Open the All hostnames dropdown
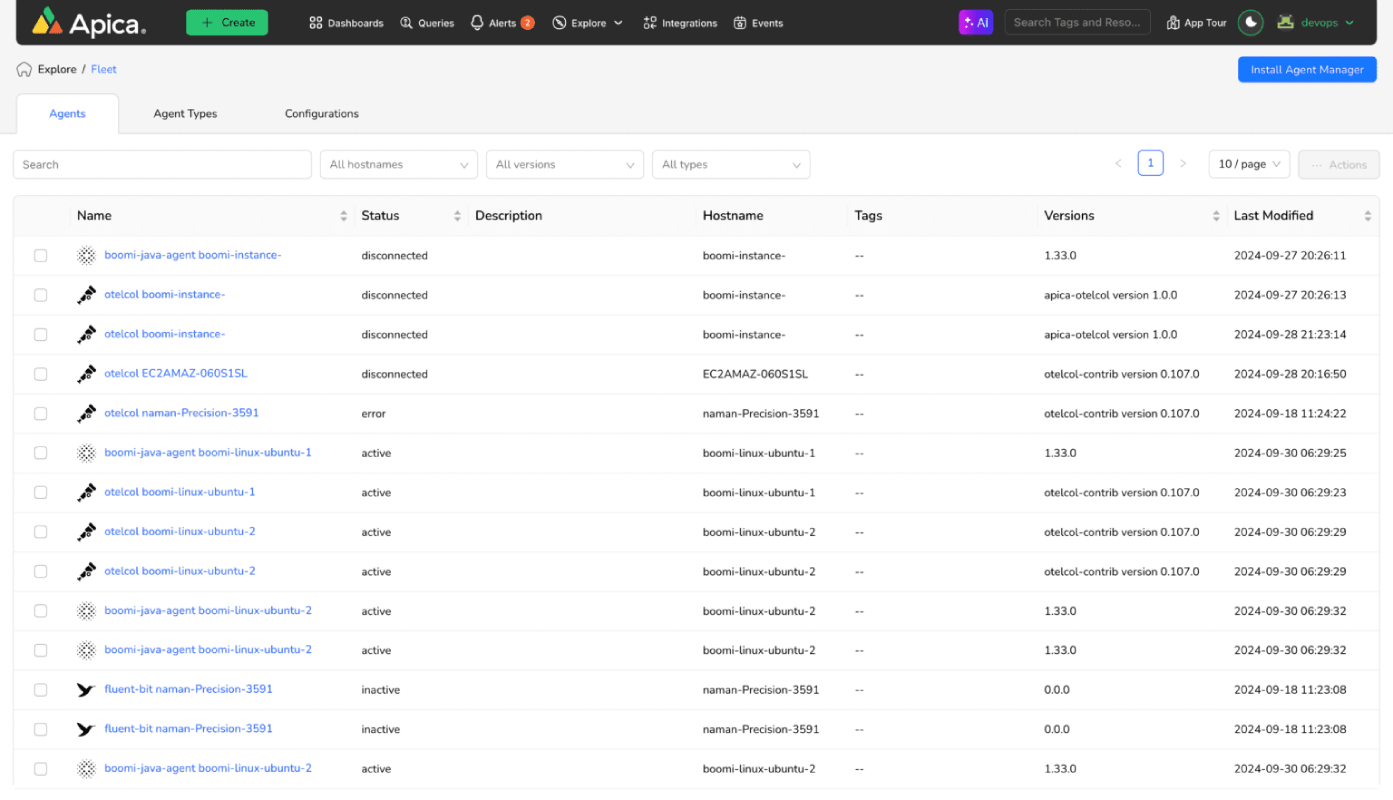The image size is (1393, 800). pos(399,164)
